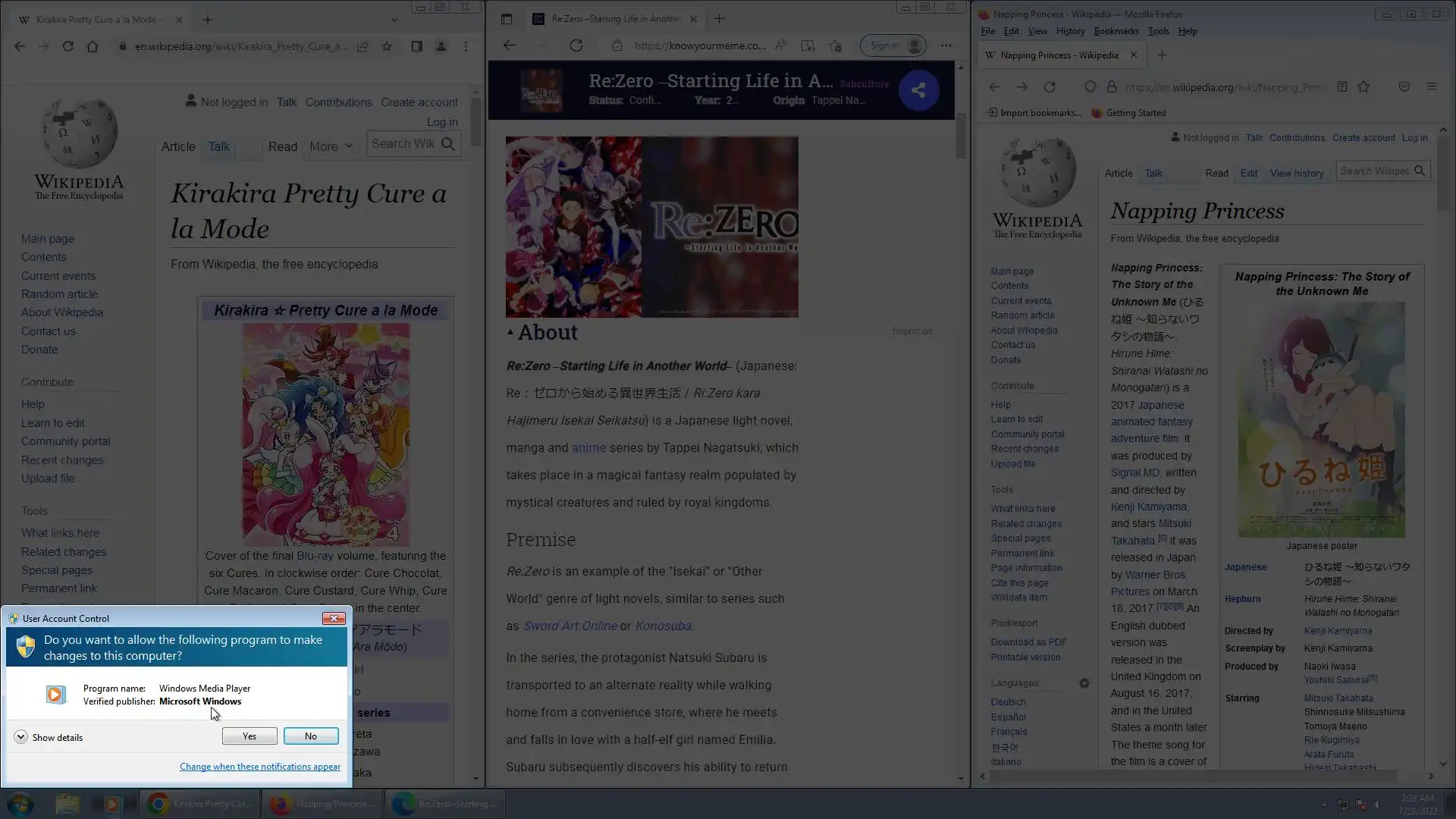1456x819 pixels.
Task: Click Yes in User Account Control dialog
Action: click(x=249, y=736)
